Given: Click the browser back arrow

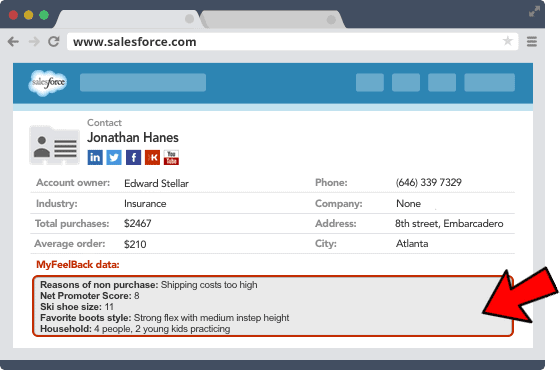Looking at the screenshot, I should (13, 42).
